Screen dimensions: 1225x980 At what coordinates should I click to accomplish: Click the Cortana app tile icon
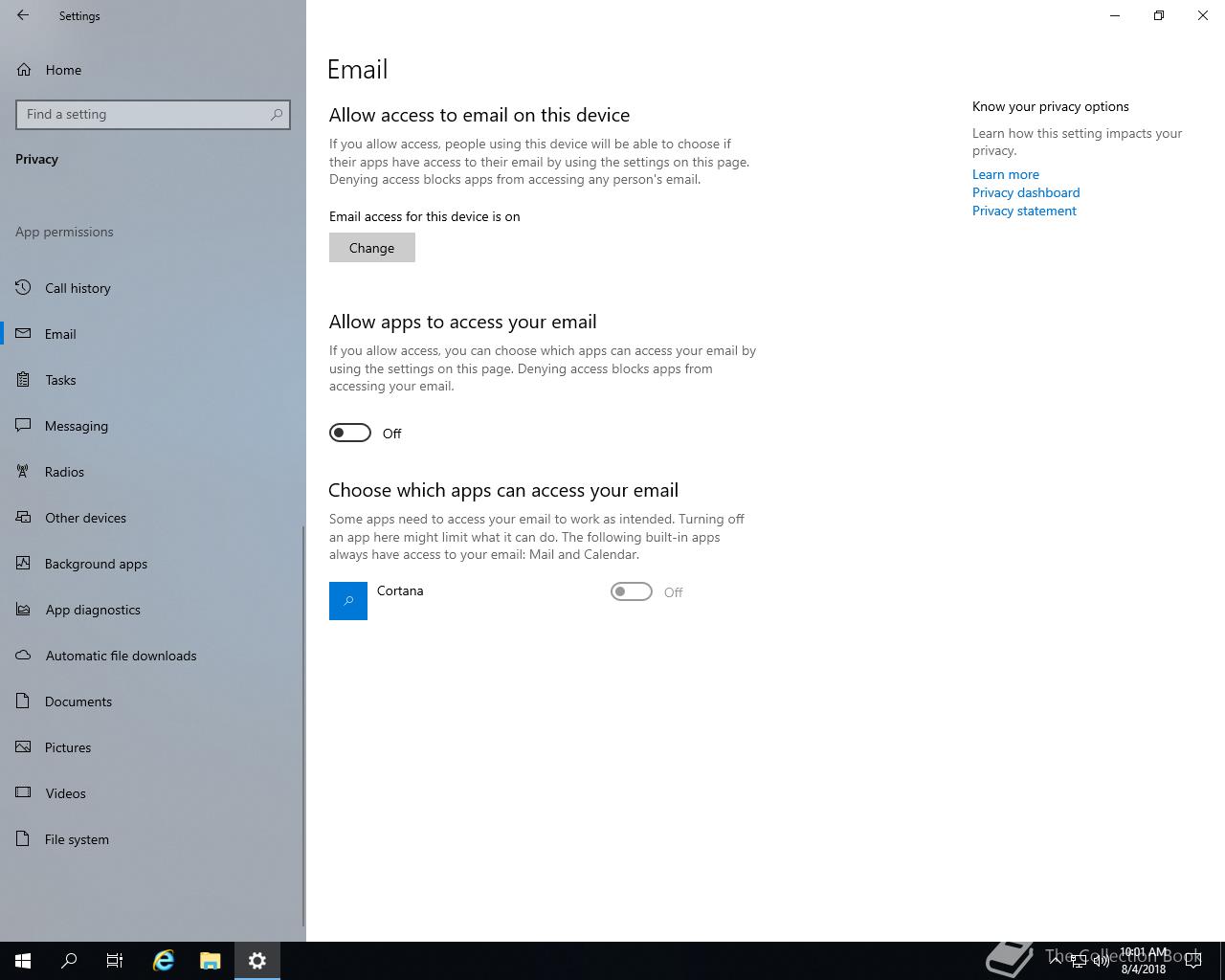[348, 601]
